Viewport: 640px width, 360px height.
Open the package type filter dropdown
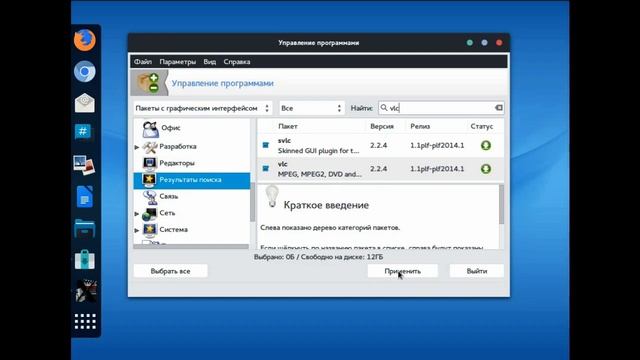(x=203, y=108)
